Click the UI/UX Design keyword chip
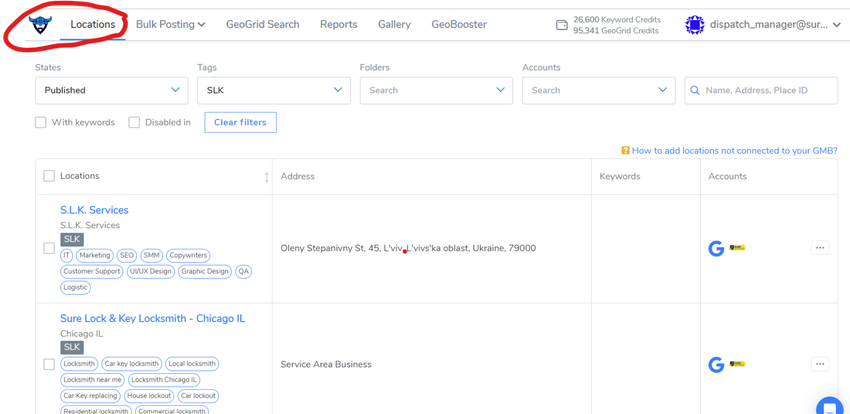 (151, 271)
